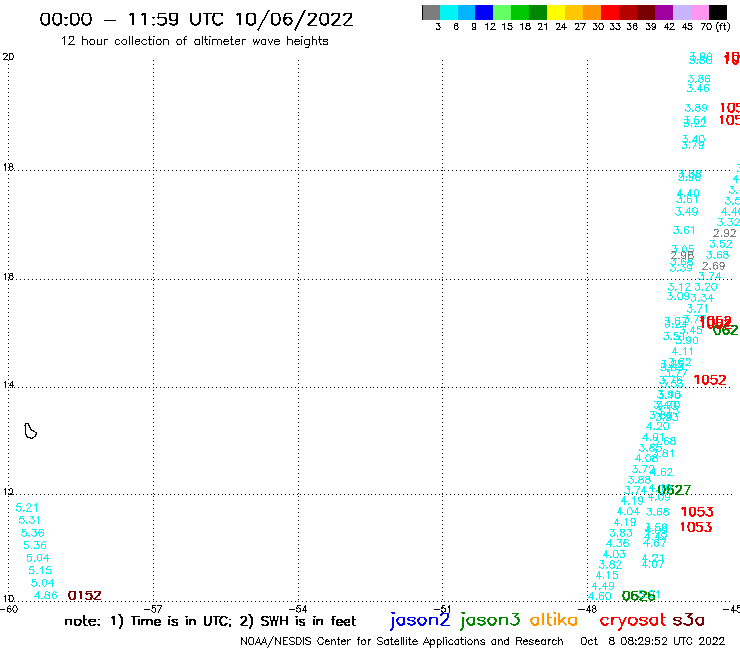Click the pink 70 ft legend swatch

pyautogui.click(x=699, y=12)
